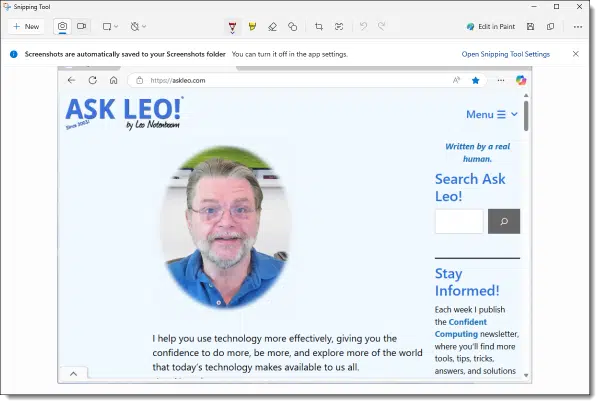
Task: Click the text actions icon
Action: click(339, 27)
